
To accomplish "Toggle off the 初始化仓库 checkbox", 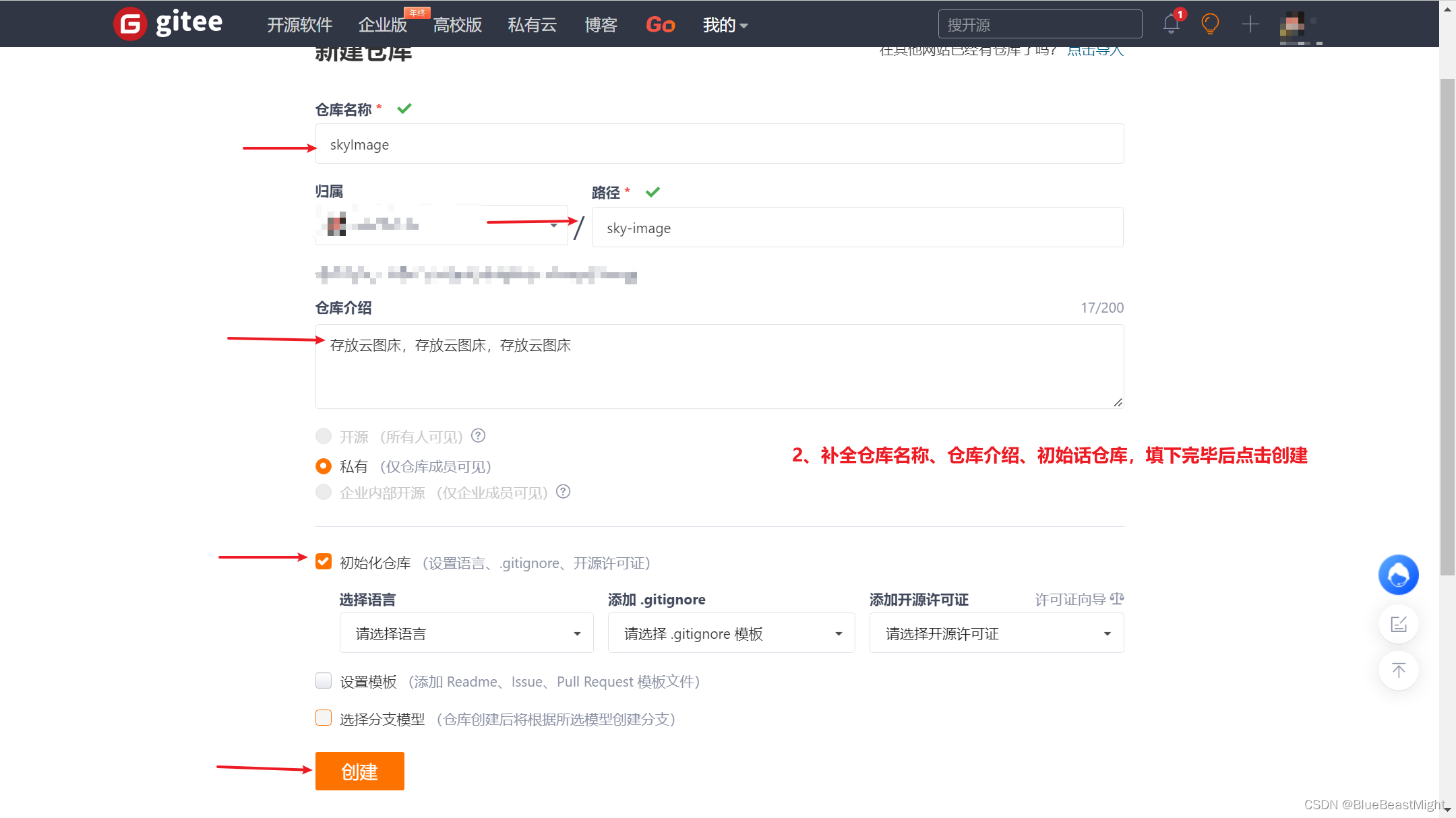I will click(x=324, y=561).
